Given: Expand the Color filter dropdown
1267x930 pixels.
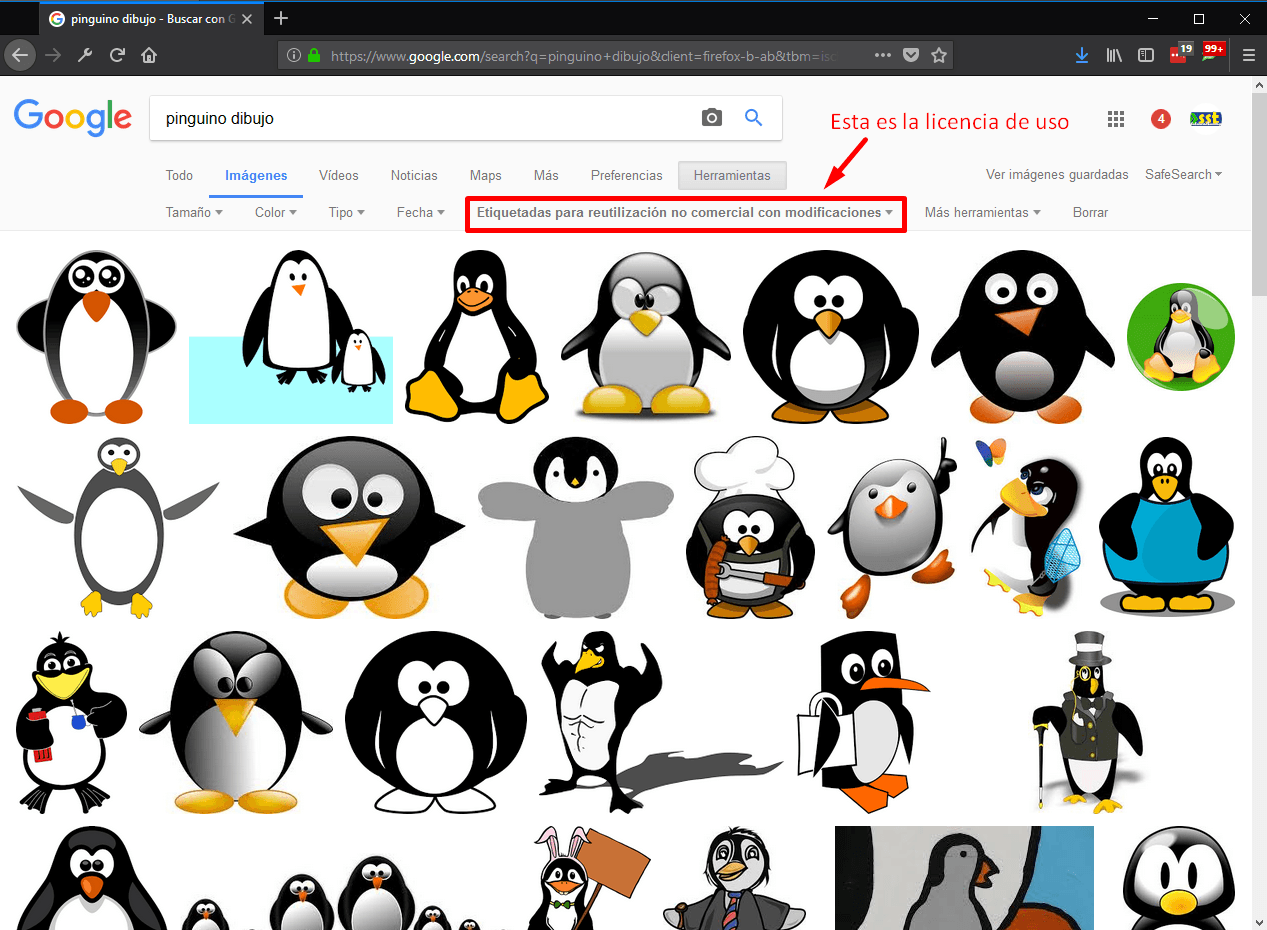Looking at the screenshot, I should pyautogui.click(x=276, y=212).
